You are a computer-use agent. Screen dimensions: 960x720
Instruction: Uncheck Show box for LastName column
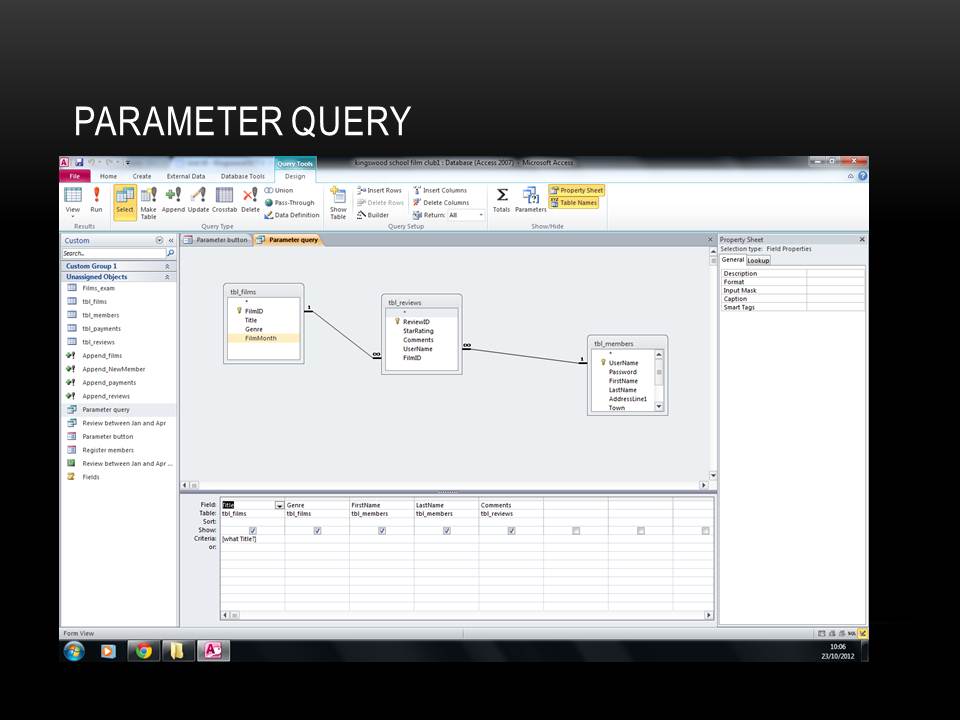point(447,531)
